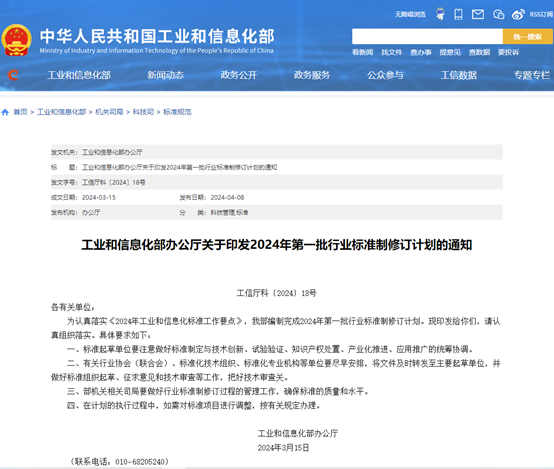Open 工信数据 navigation menu
Screen dimensions: 554x469
coord(459,75)
